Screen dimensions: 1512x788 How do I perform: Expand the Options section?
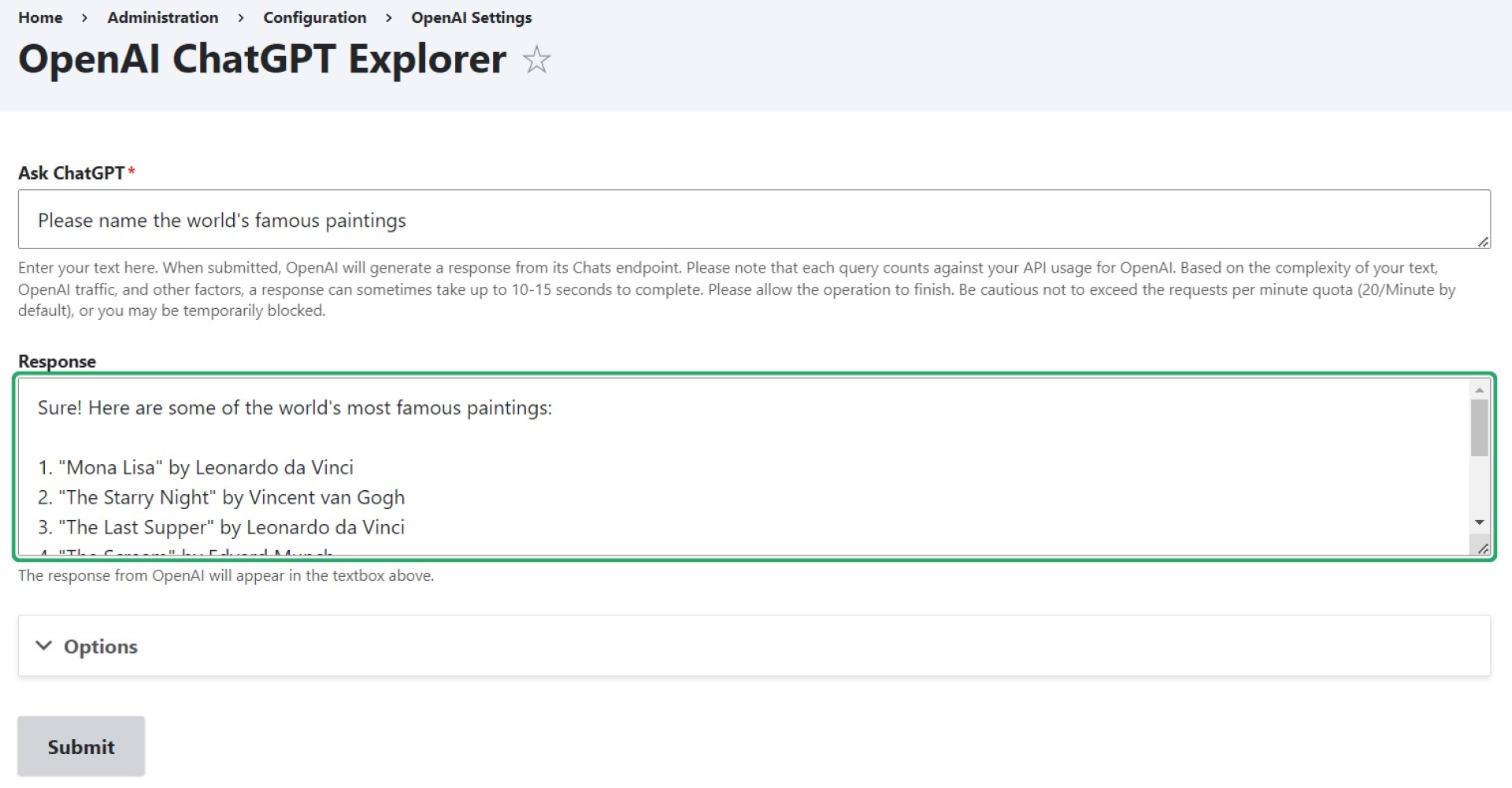pyautogui.click(x=754, y=646)
